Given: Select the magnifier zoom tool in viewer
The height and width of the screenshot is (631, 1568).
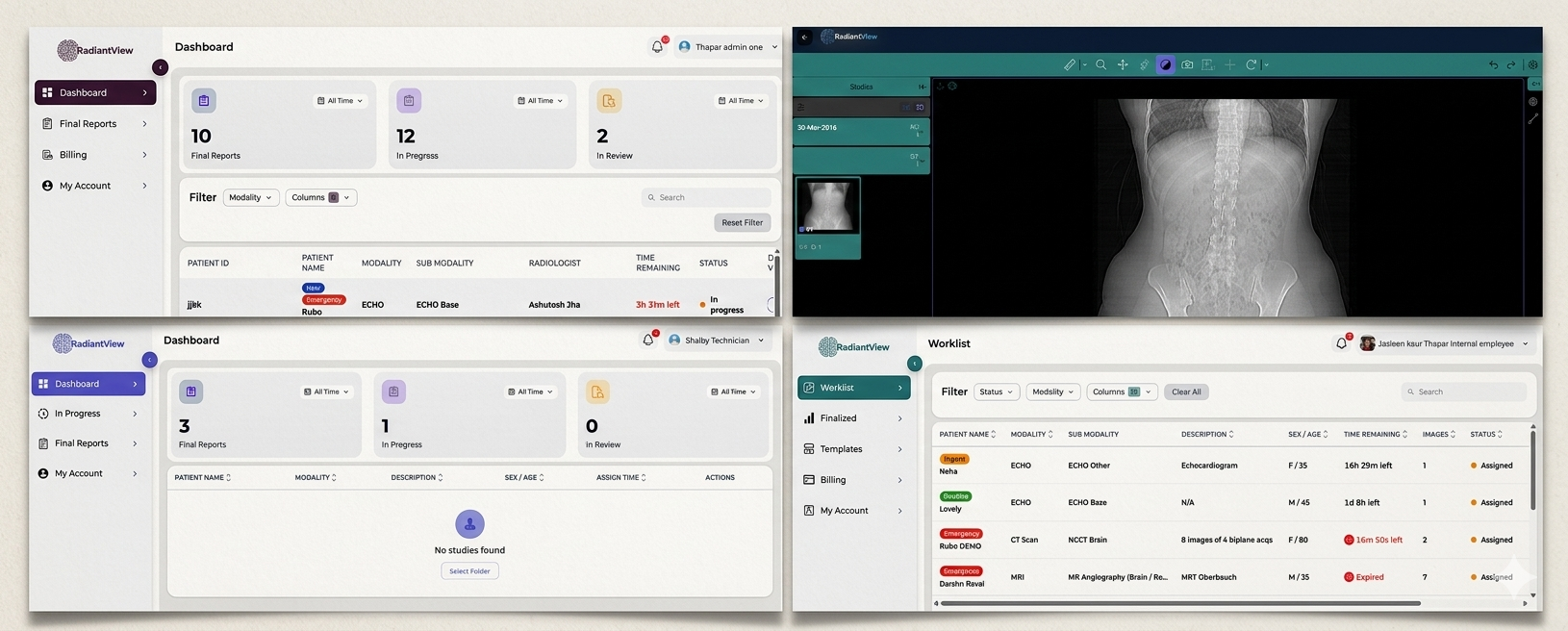Looking at the screenshot, I should click(1100, 64).
